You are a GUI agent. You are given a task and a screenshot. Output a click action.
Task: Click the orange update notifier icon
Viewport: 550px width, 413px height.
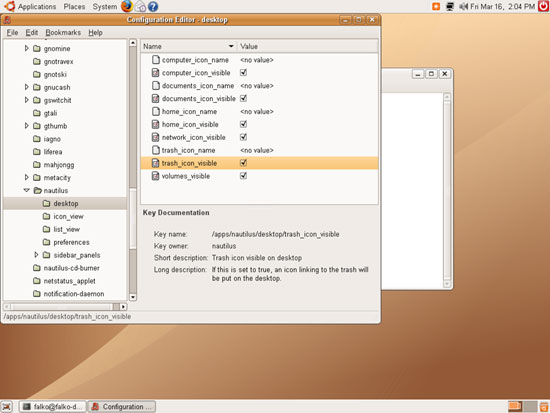point(436,6)
